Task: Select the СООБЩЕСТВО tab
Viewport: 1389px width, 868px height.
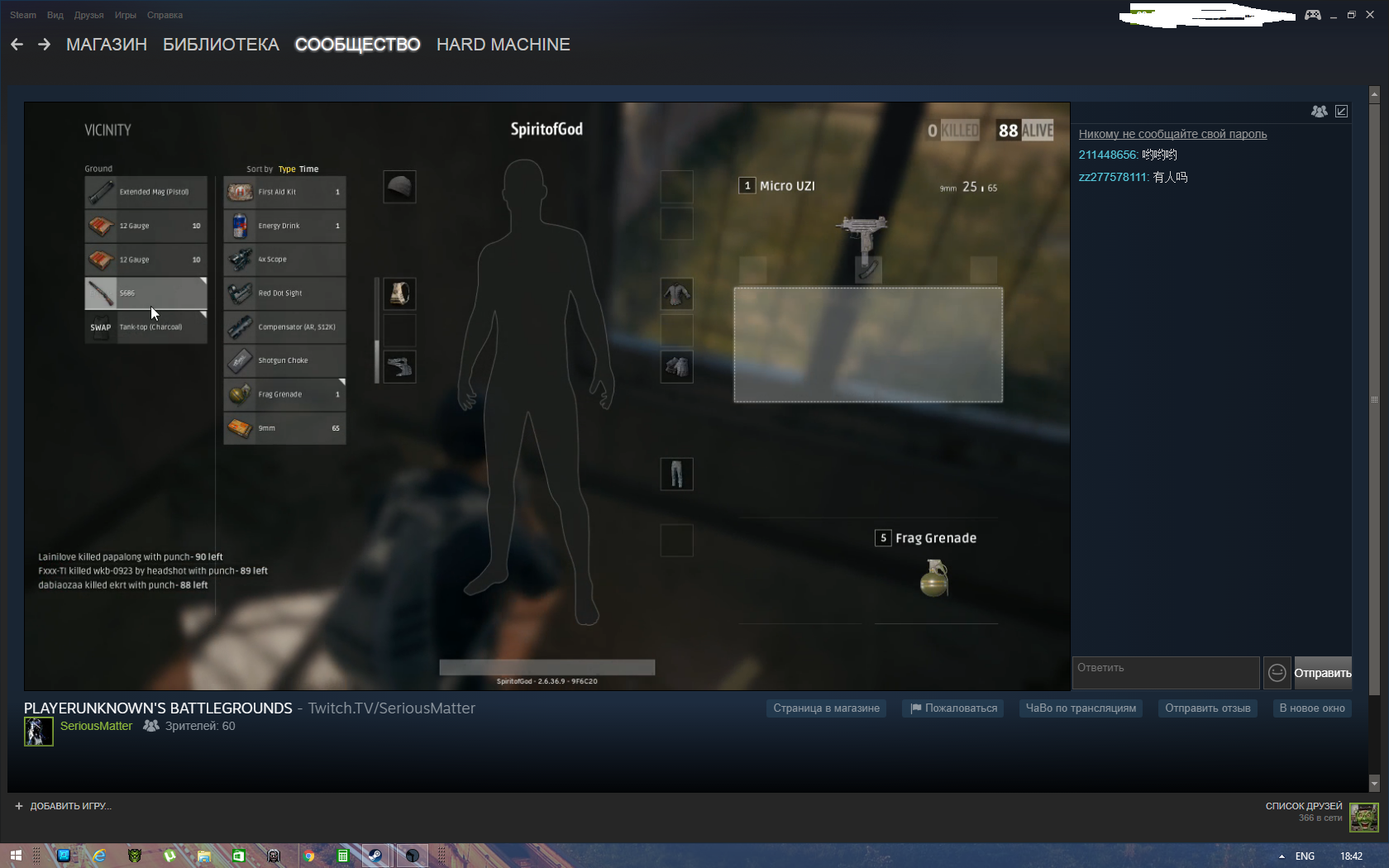Action: pos(358,45)
